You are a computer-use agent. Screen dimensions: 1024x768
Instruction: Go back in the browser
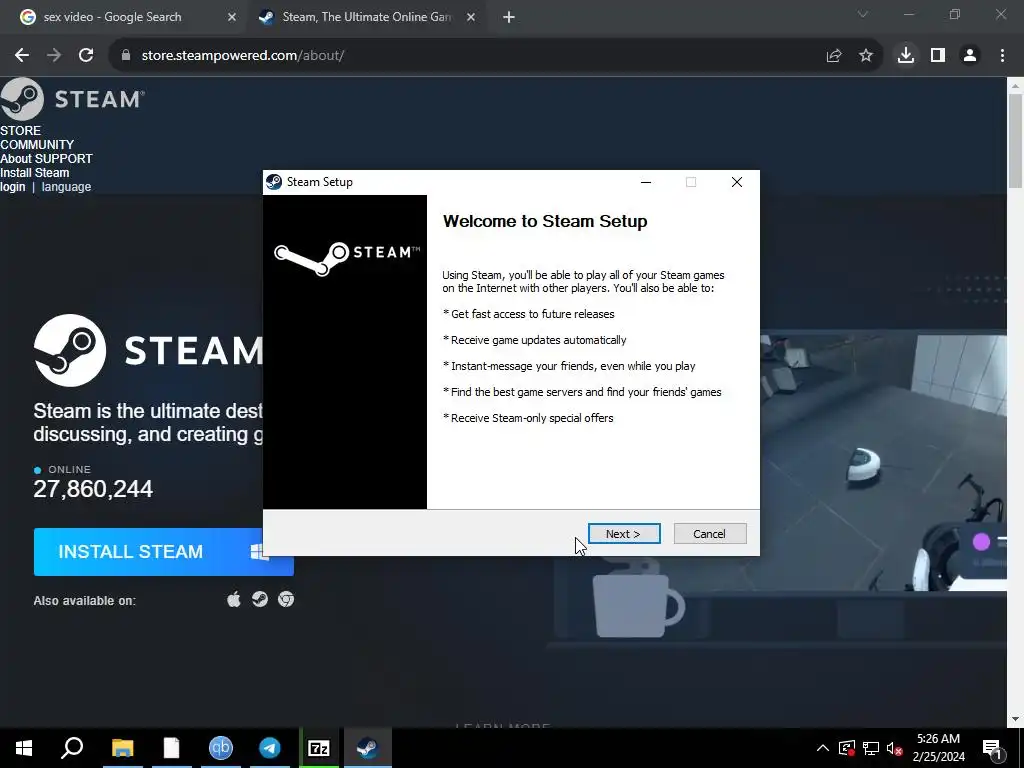coord(22,56)
